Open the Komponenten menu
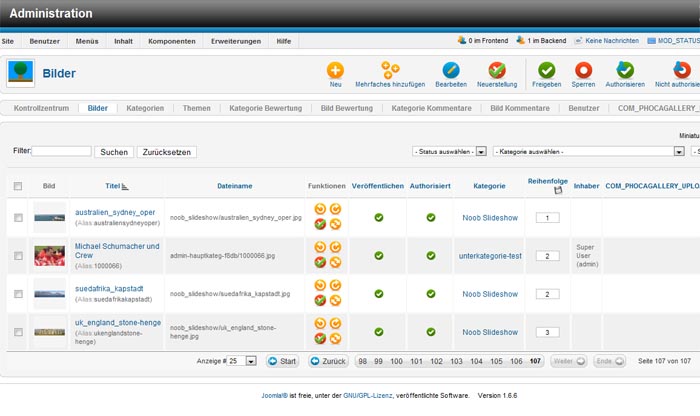 [171, 41]
